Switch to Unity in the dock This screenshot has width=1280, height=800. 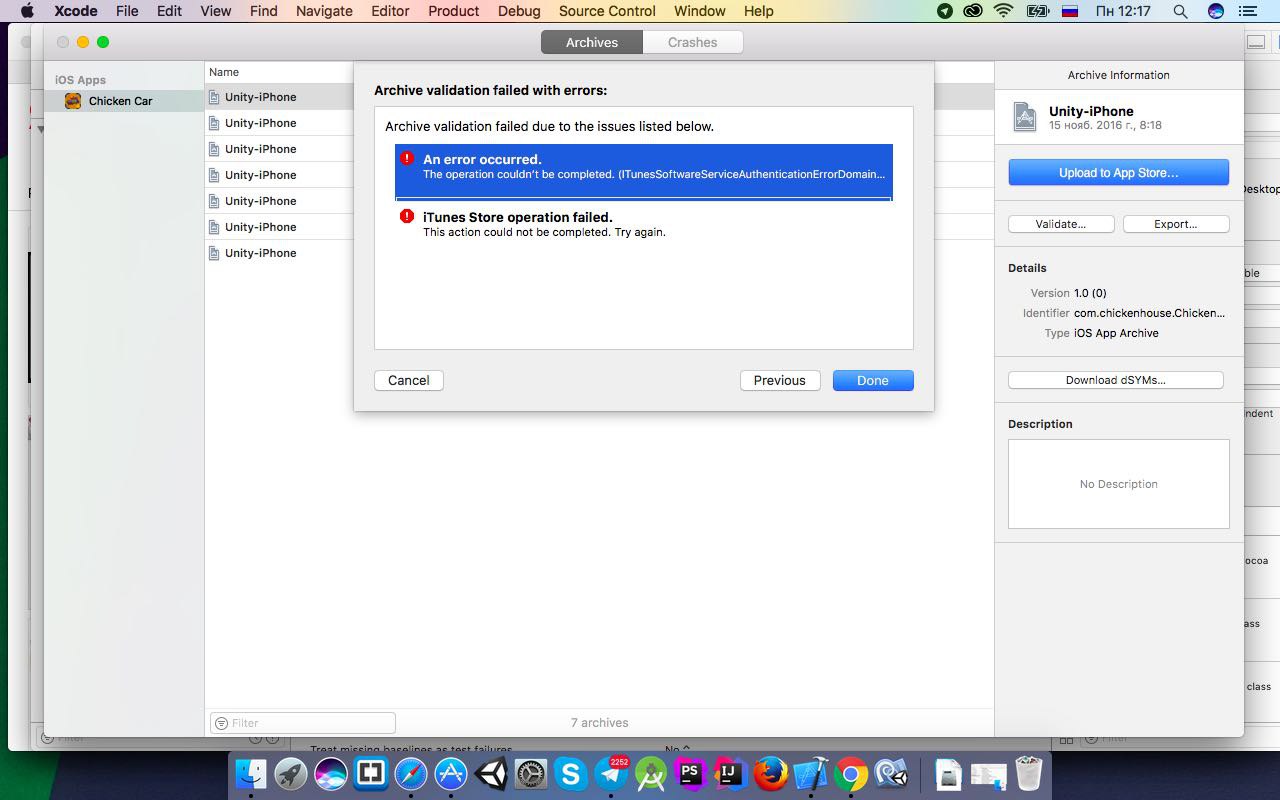(x=491, y=774)
